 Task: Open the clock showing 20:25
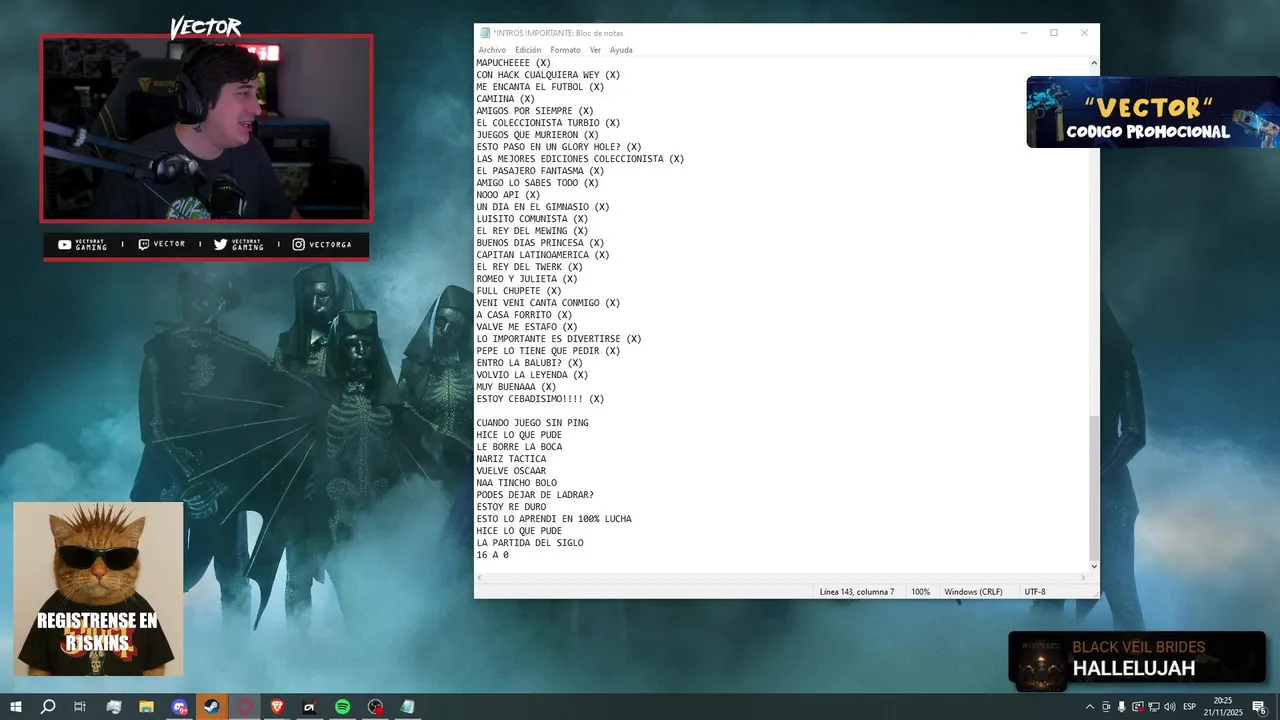pyautogui.click(x=1223, y=707)
